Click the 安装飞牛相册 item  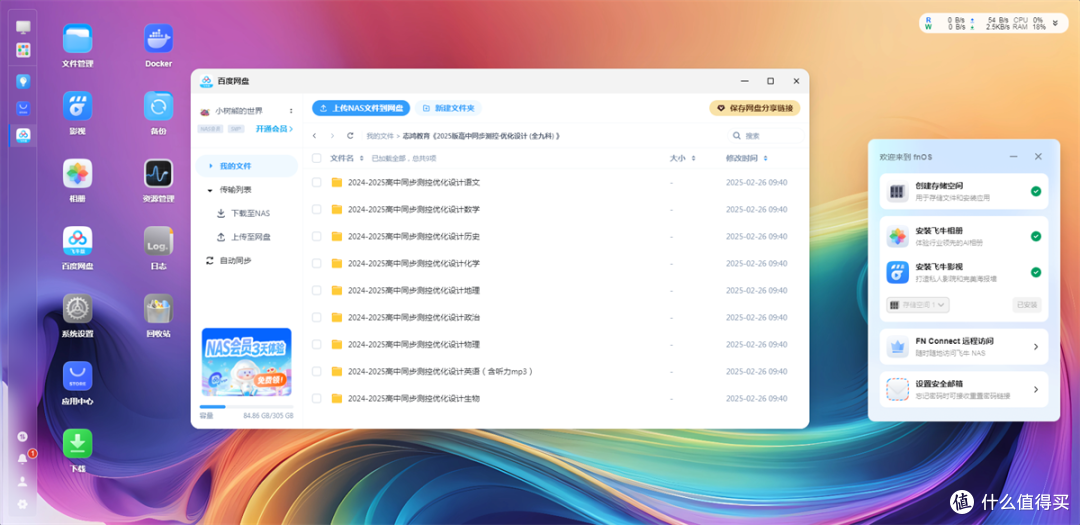tap(964, 236)
